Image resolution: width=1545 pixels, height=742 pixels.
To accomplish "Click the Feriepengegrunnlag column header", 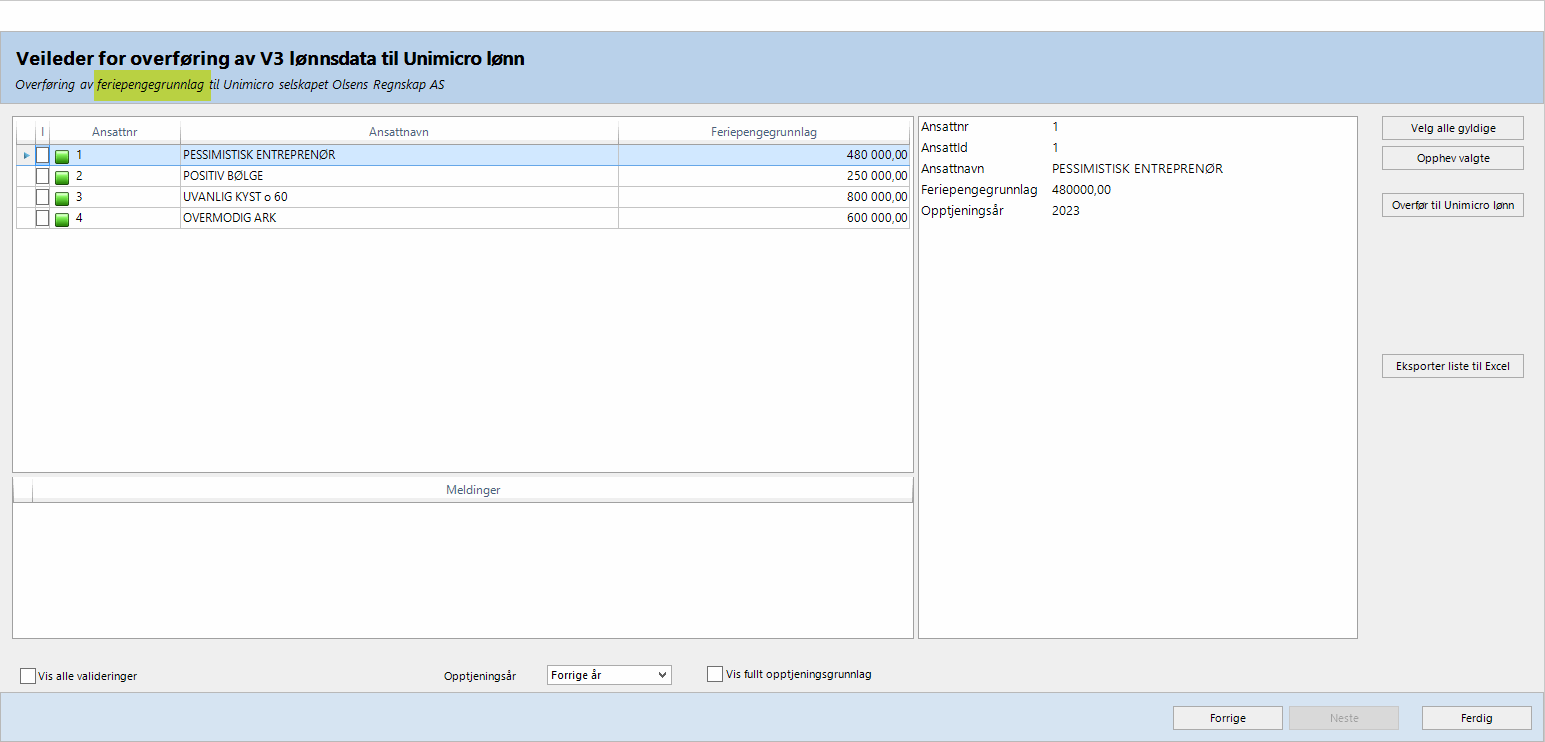I will (x=764, y=132).
